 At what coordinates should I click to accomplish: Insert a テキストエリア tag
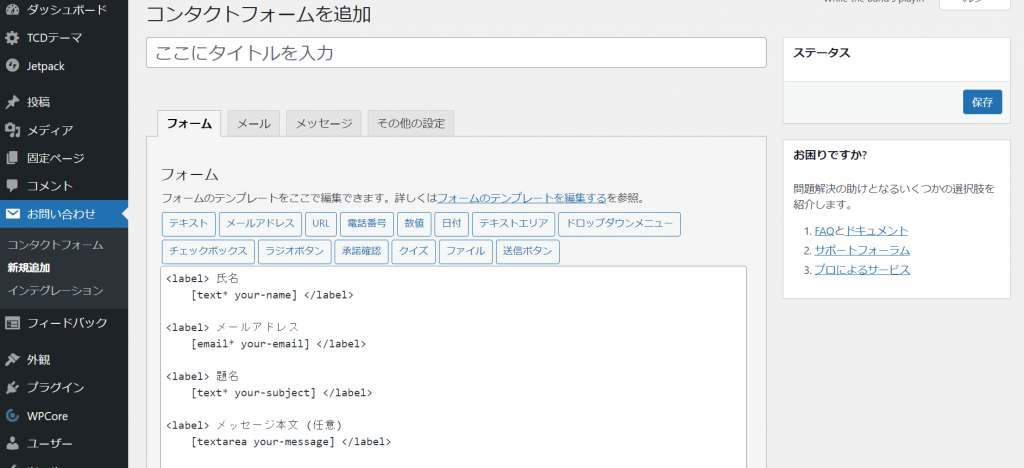[513, 224]
